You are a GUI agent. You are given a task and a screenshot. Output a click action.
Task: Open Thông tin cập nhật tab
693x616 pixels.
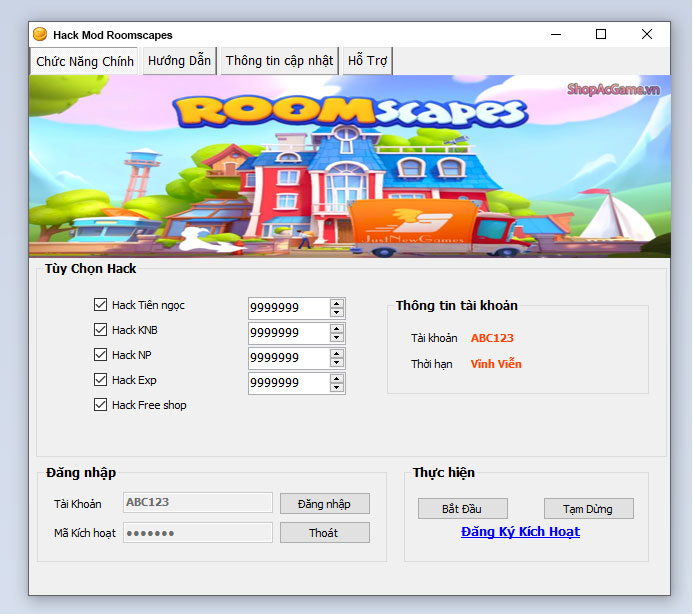[279, 61]
